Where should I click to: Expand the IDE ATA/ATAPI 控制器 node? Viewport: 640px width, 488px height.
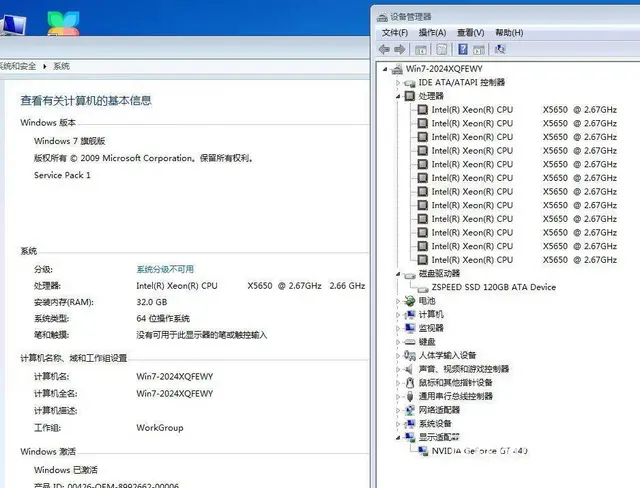point(398,83)
